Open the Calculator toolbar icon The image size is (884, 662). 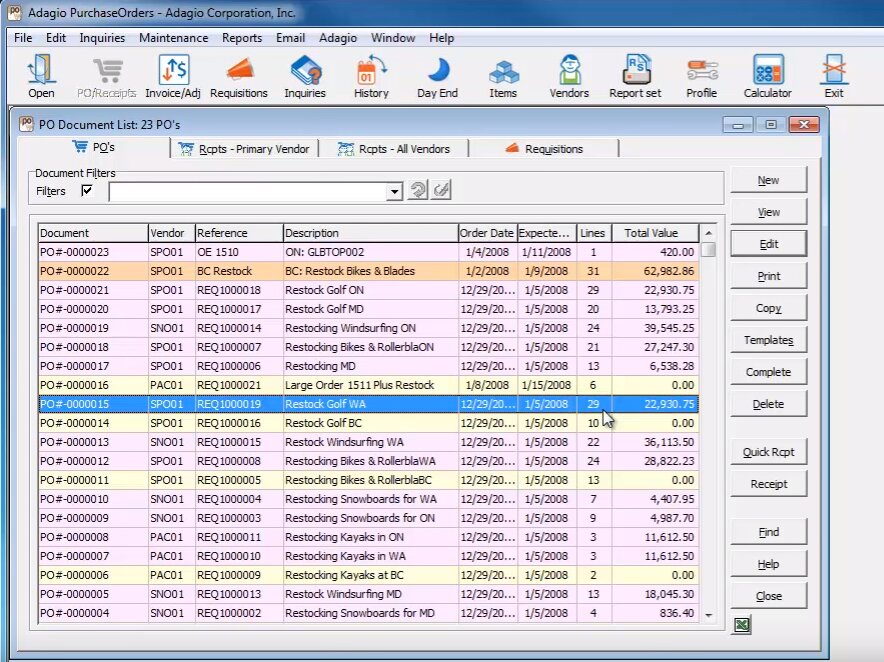[767, 76]
